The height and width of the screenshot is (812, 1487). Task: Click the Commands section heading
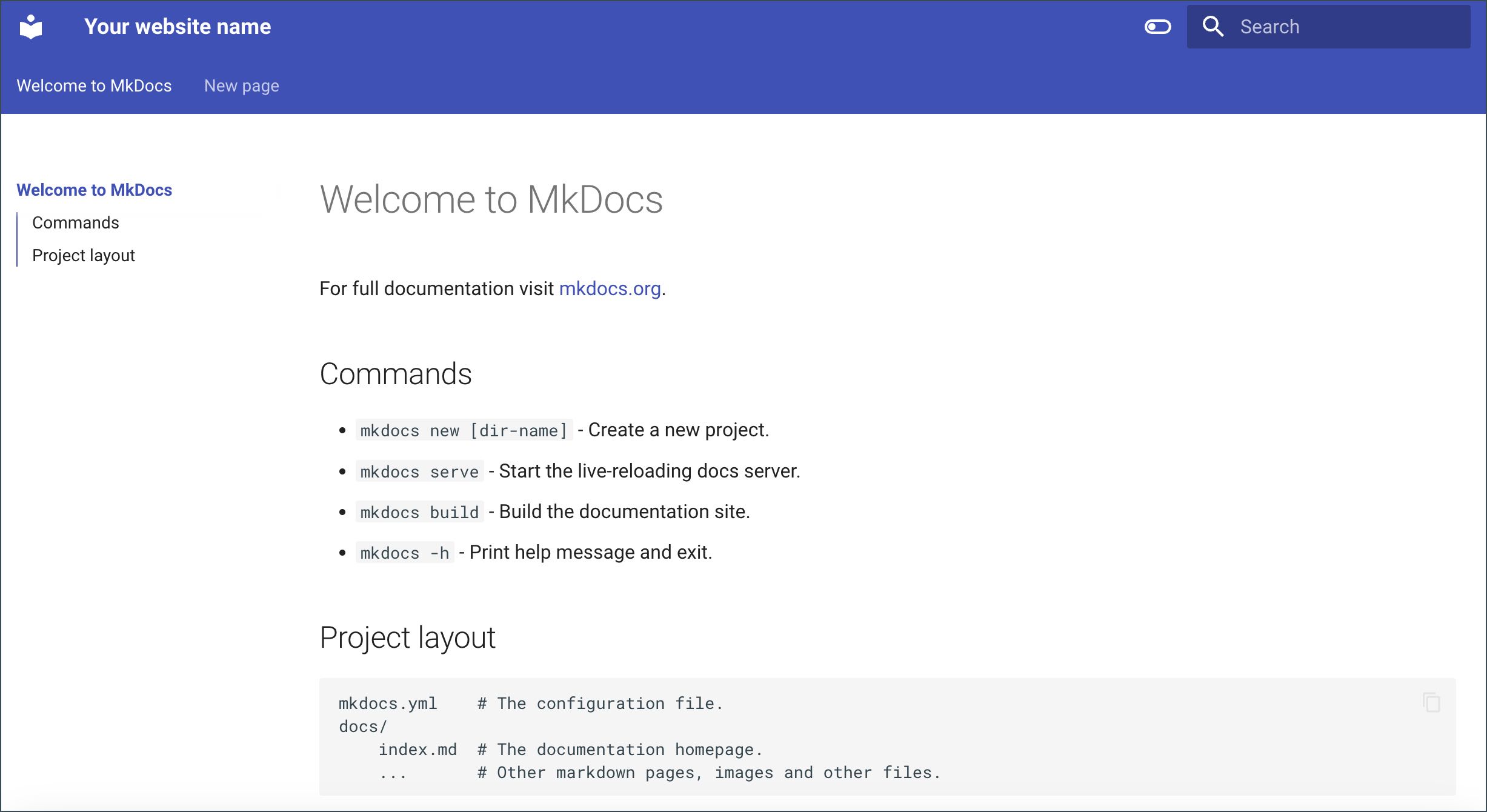tap(395, 373)
